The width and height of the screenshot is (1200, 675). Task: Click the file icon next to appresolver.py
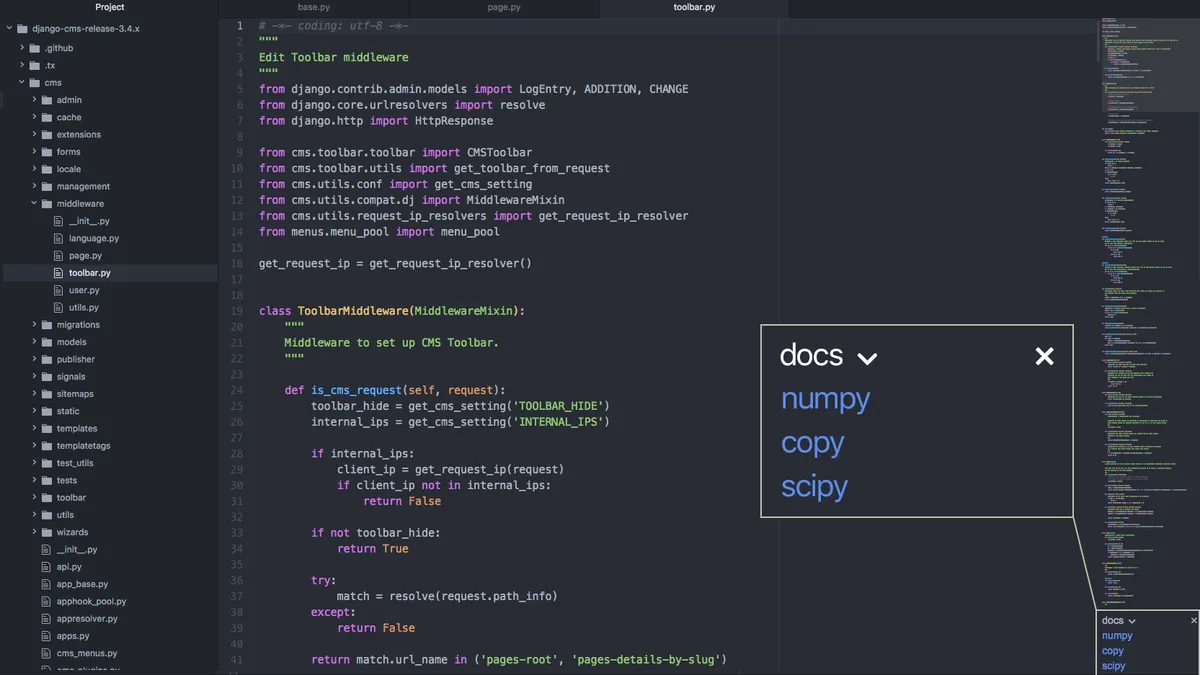47,619
